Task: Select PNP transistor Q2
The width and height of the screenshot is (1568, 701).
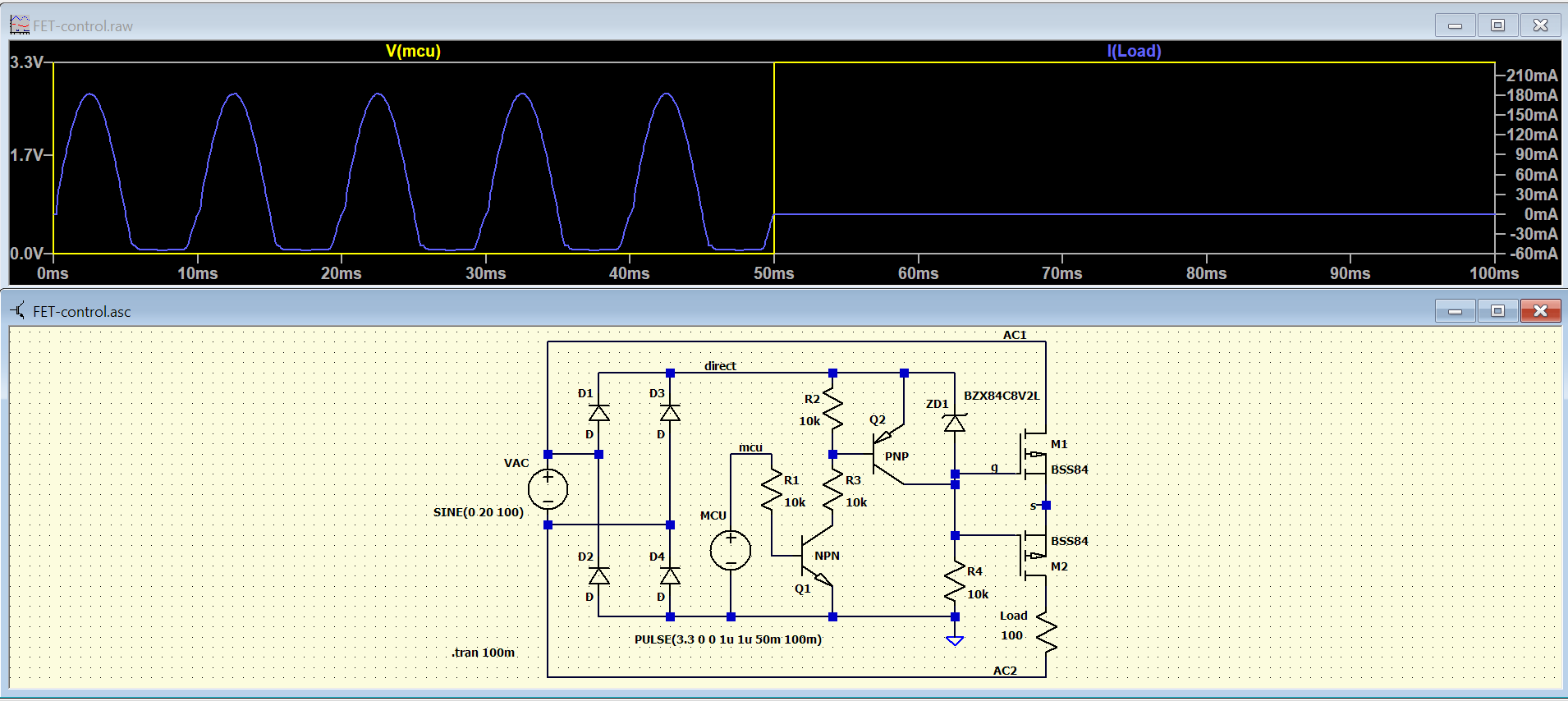Action: [887, 454]
